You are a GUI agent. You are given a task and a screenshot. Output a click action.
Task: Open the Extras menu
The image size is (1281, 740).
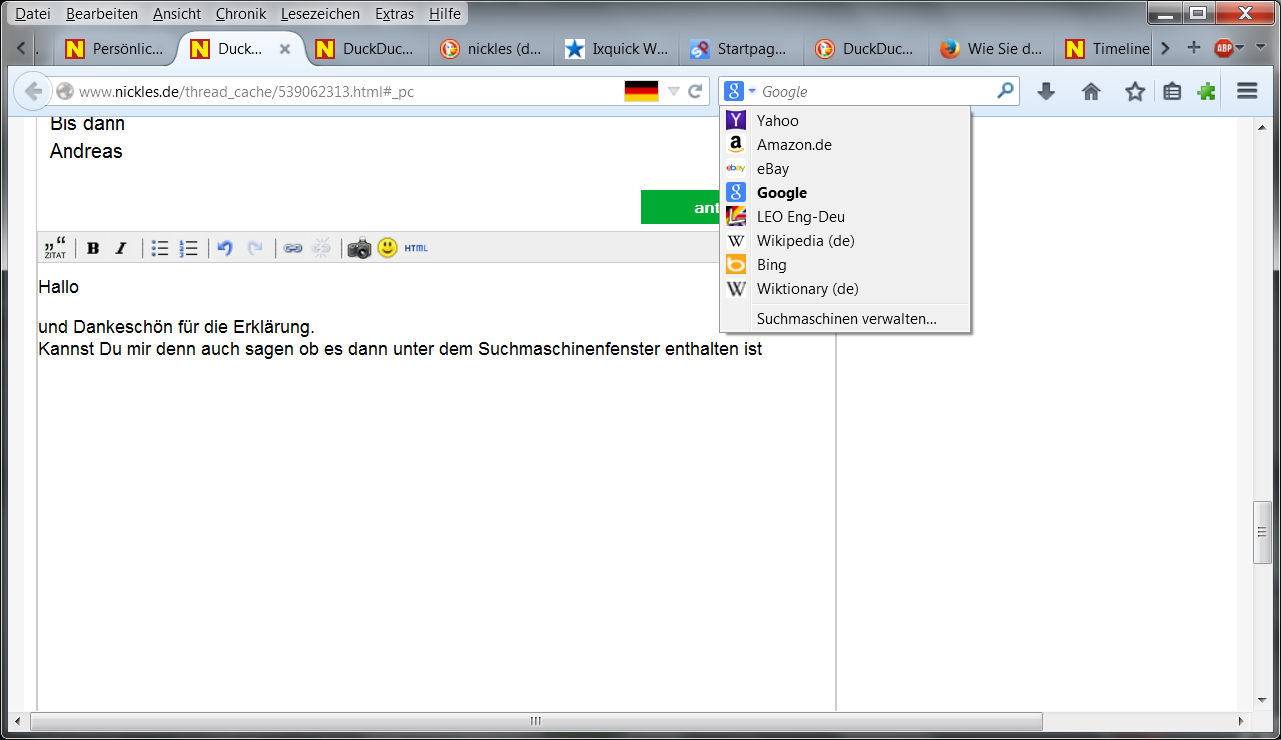[394, 14]
